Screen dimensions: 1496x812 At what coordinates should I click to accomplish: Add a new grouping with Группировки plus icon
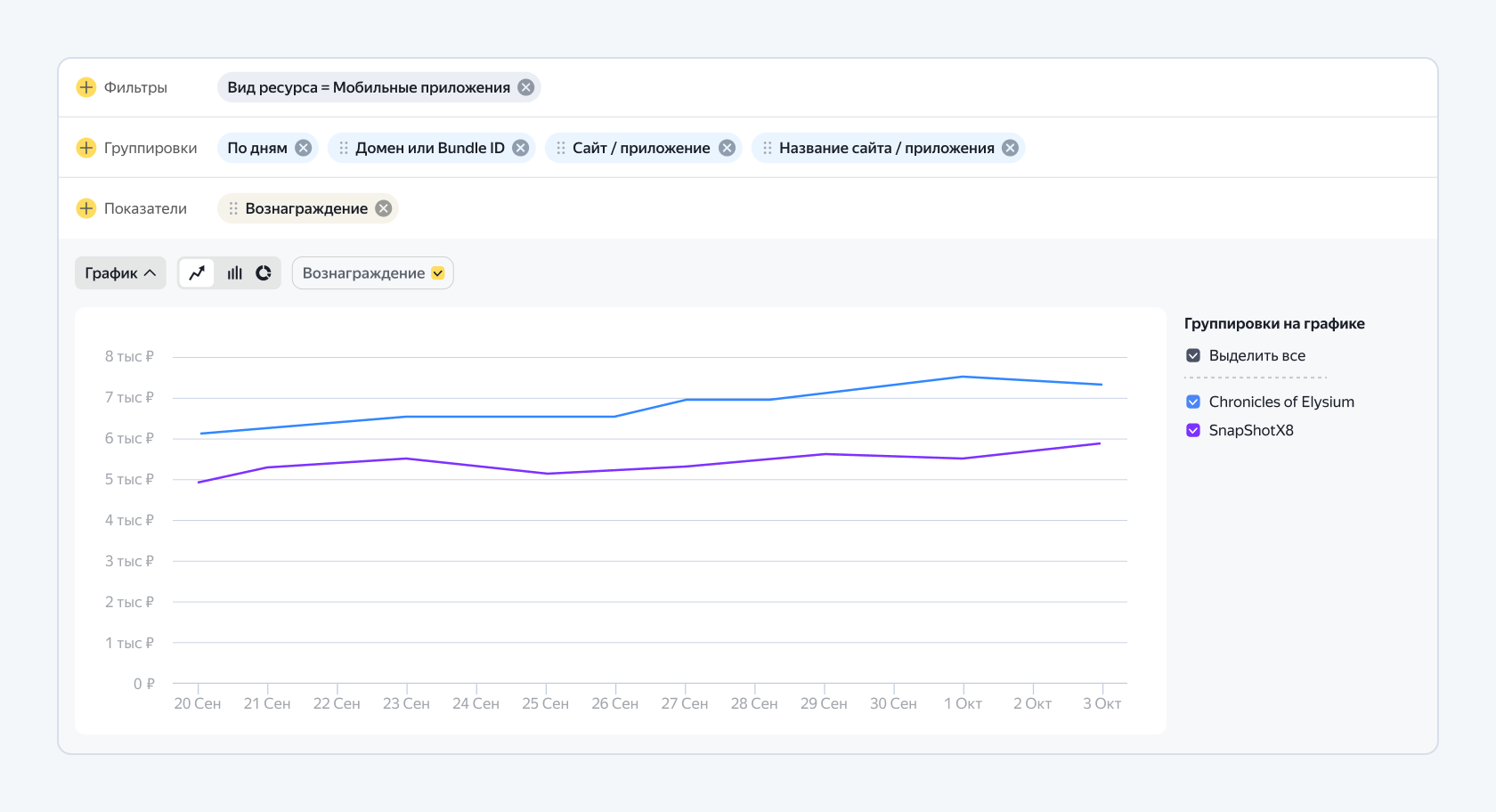tap(86, 148)
